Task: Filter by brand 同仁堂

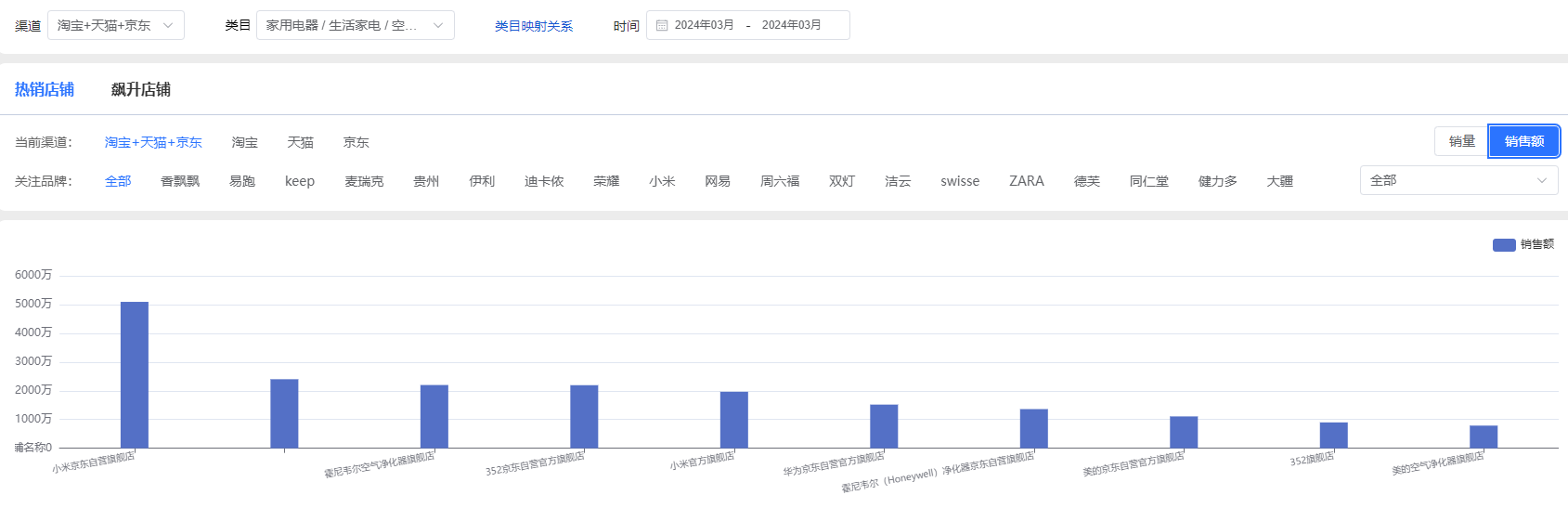Action: [1149, 181]
